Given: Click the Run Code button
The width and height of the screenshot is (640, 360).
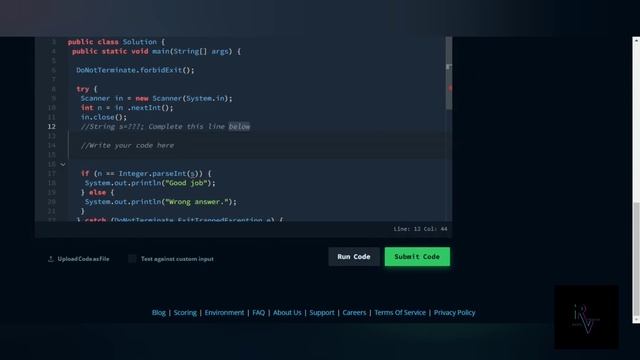Looking at the screenshot, I should [x=353, y=257].
